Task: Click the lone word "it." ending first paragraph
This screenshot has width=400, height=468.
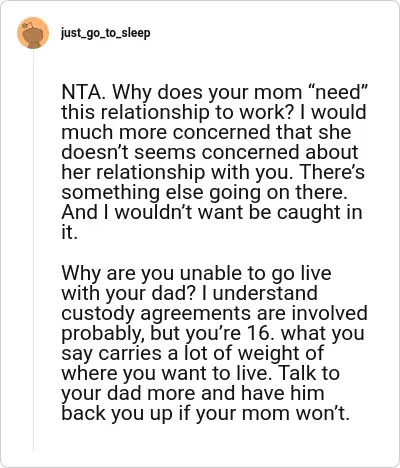Action: (x=69, y=232)
